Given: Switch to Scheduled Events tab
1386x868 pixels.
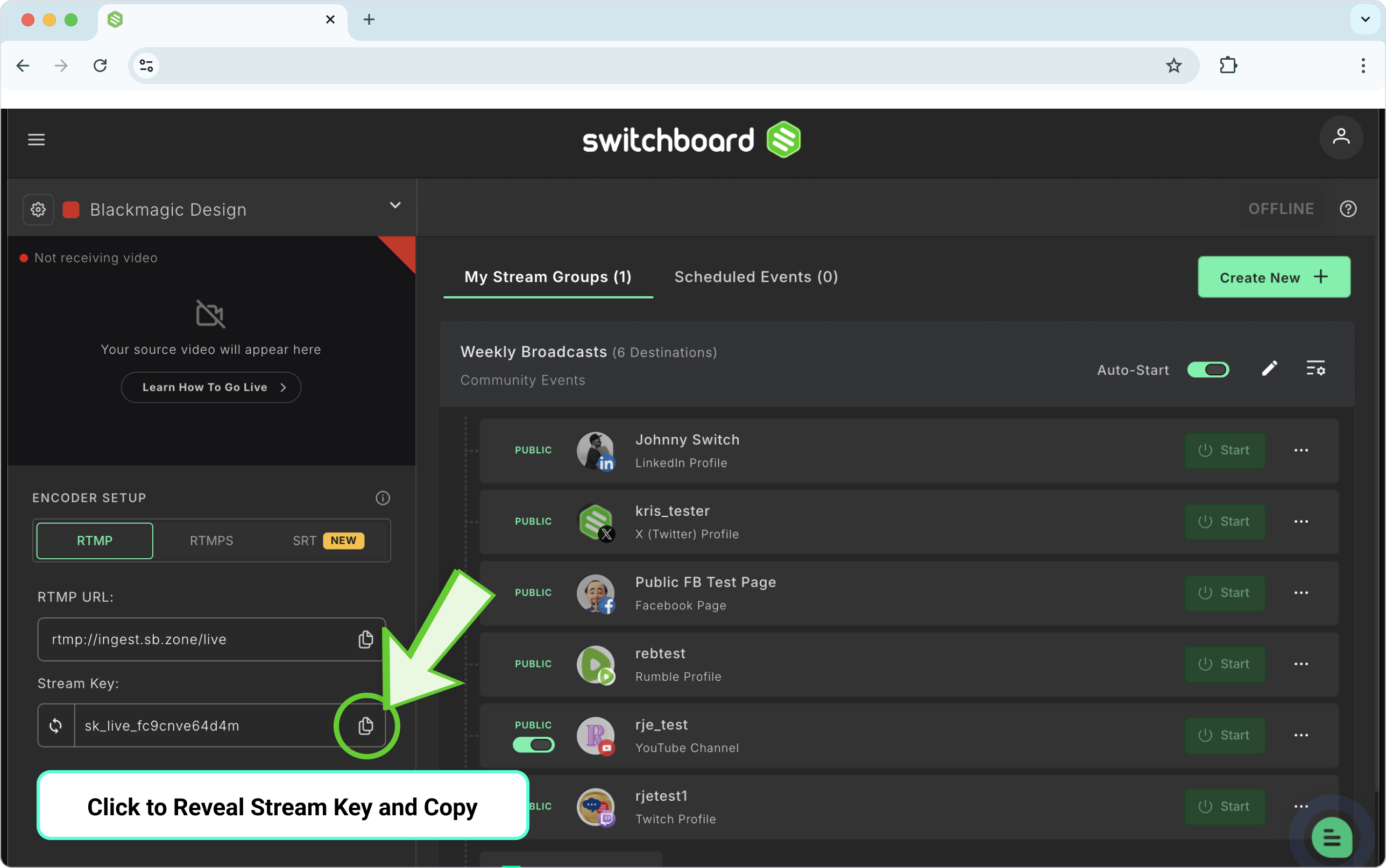Looking at the screenshot, I should [756, 278].
